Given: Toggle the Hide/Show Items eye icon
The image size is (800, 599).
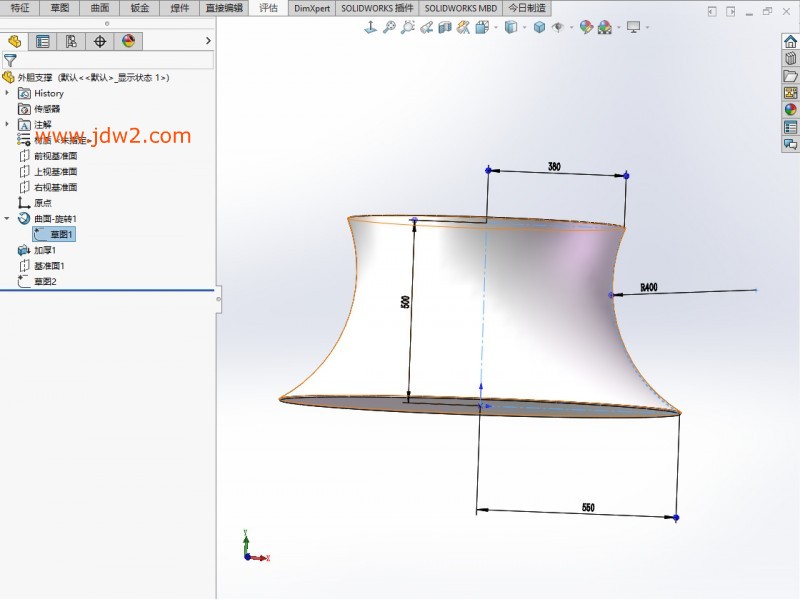Looking at the screenshot, I should tap(558, 28).
